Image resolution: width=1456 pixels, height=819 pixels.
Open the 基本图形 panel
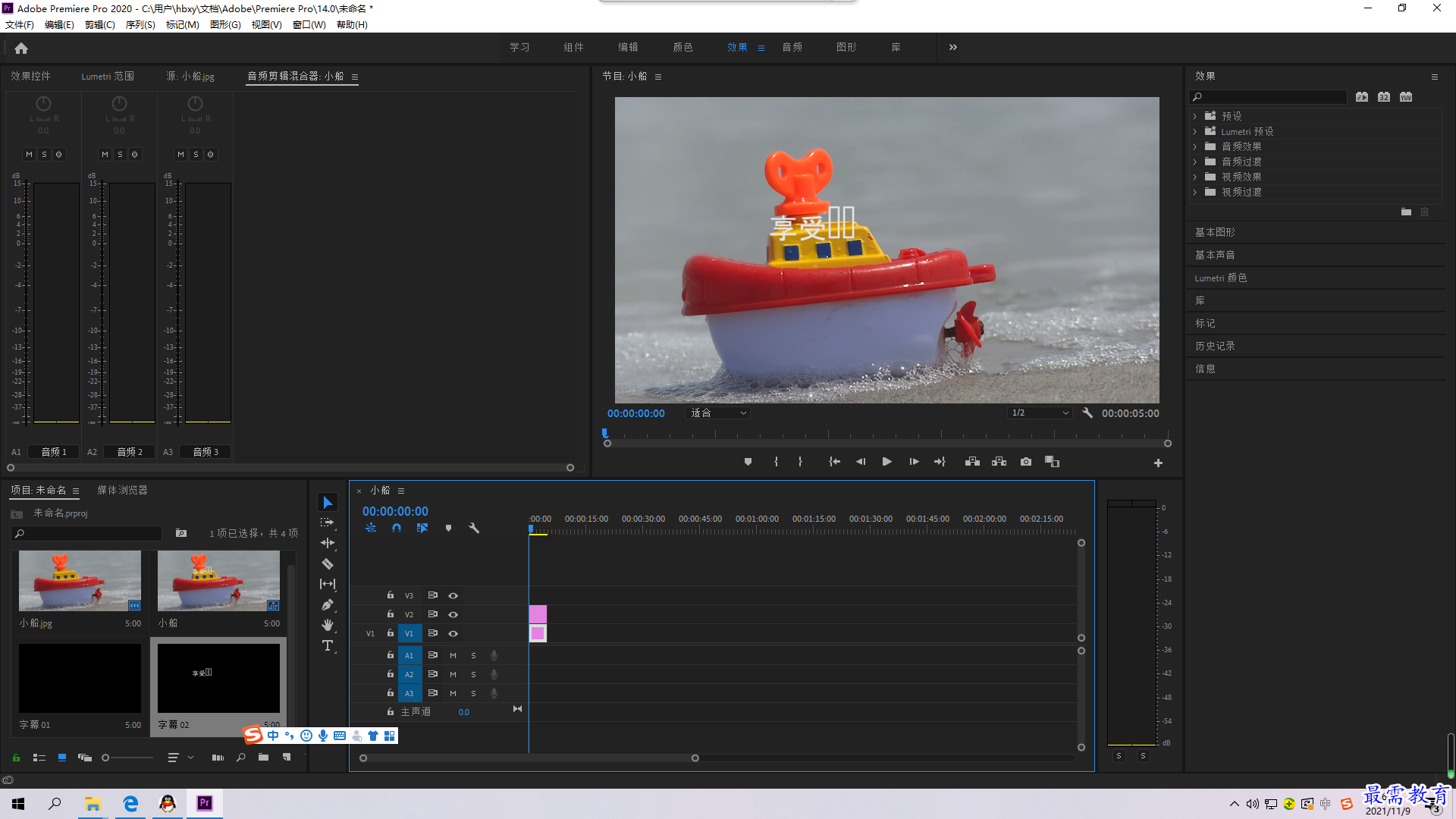click(1215, 232)
